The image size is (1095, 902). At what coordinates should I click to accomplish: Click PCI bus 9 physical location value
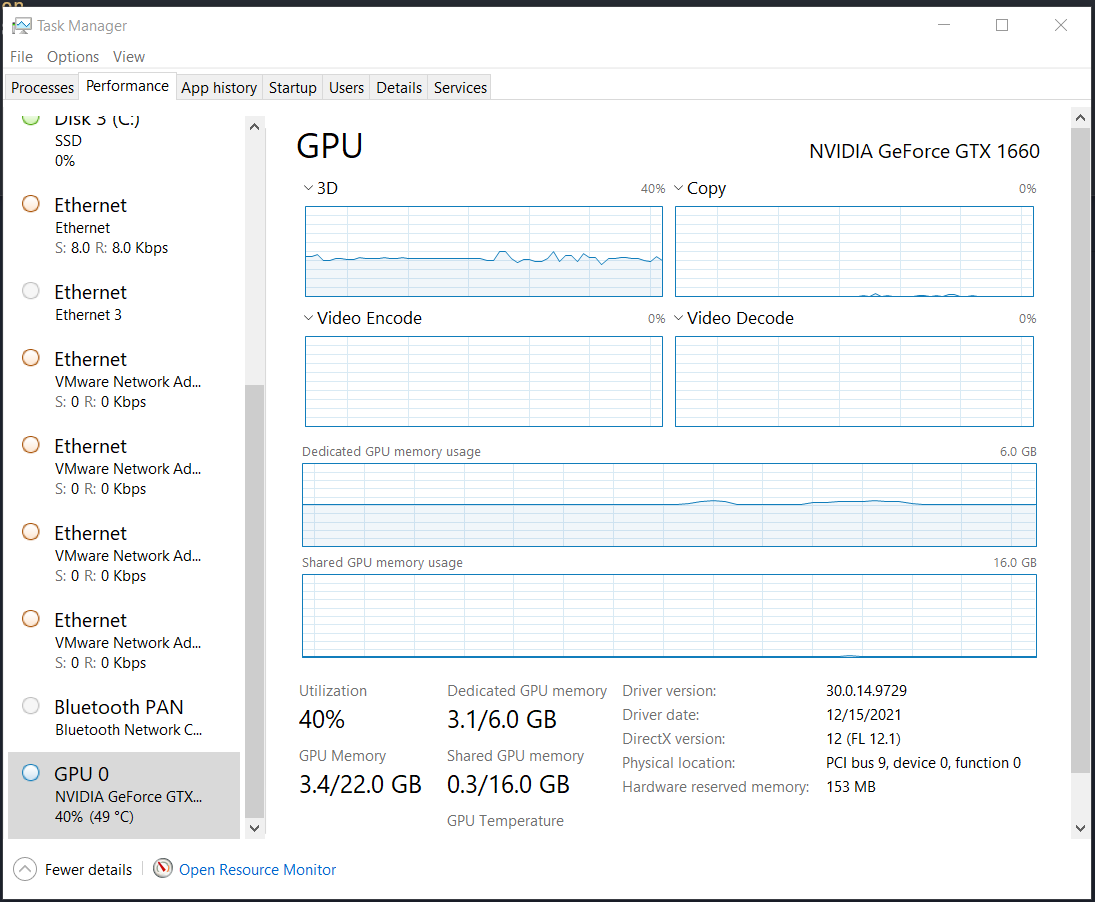923,762
